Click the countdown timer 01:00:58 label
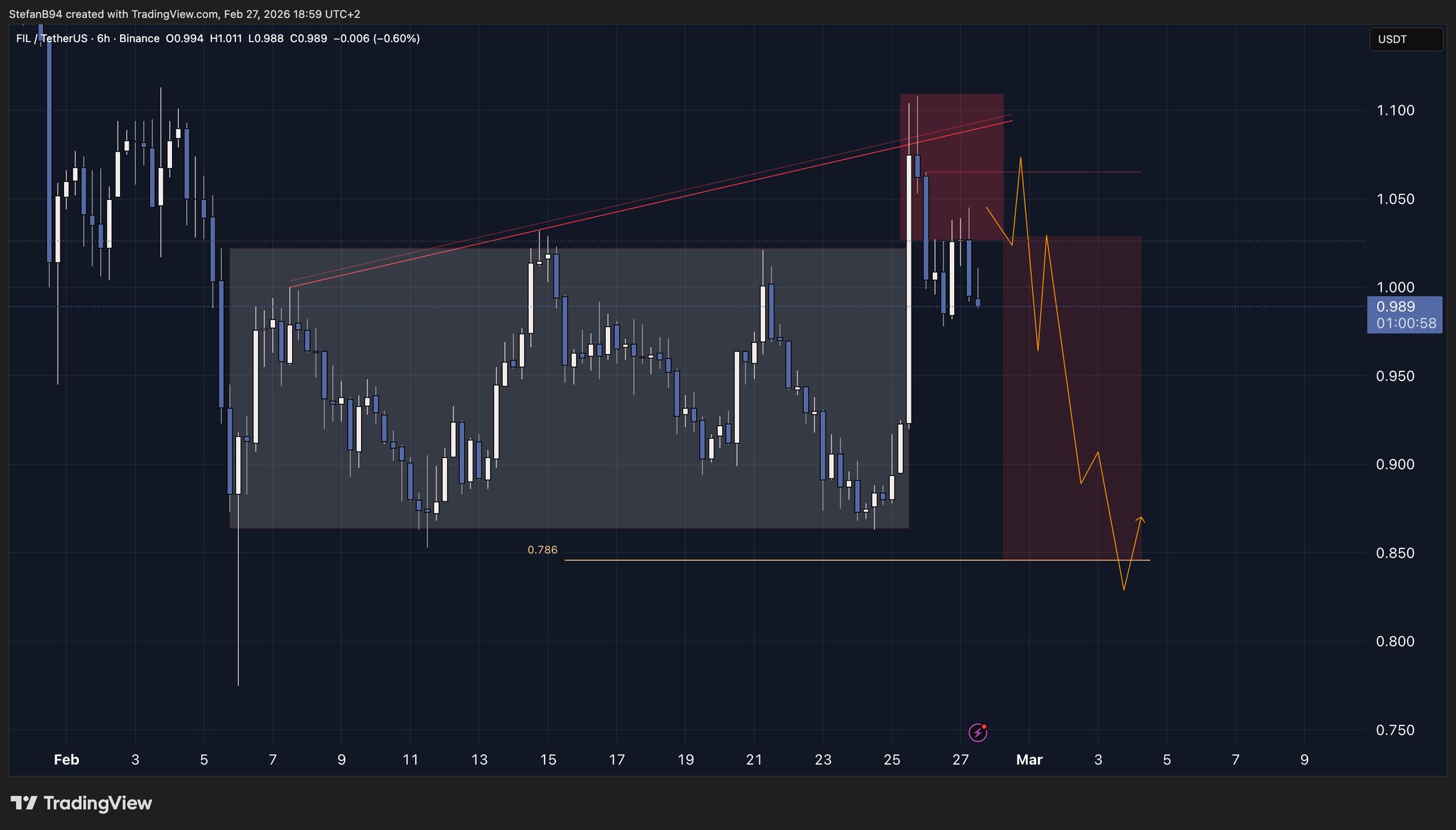 1406,324
